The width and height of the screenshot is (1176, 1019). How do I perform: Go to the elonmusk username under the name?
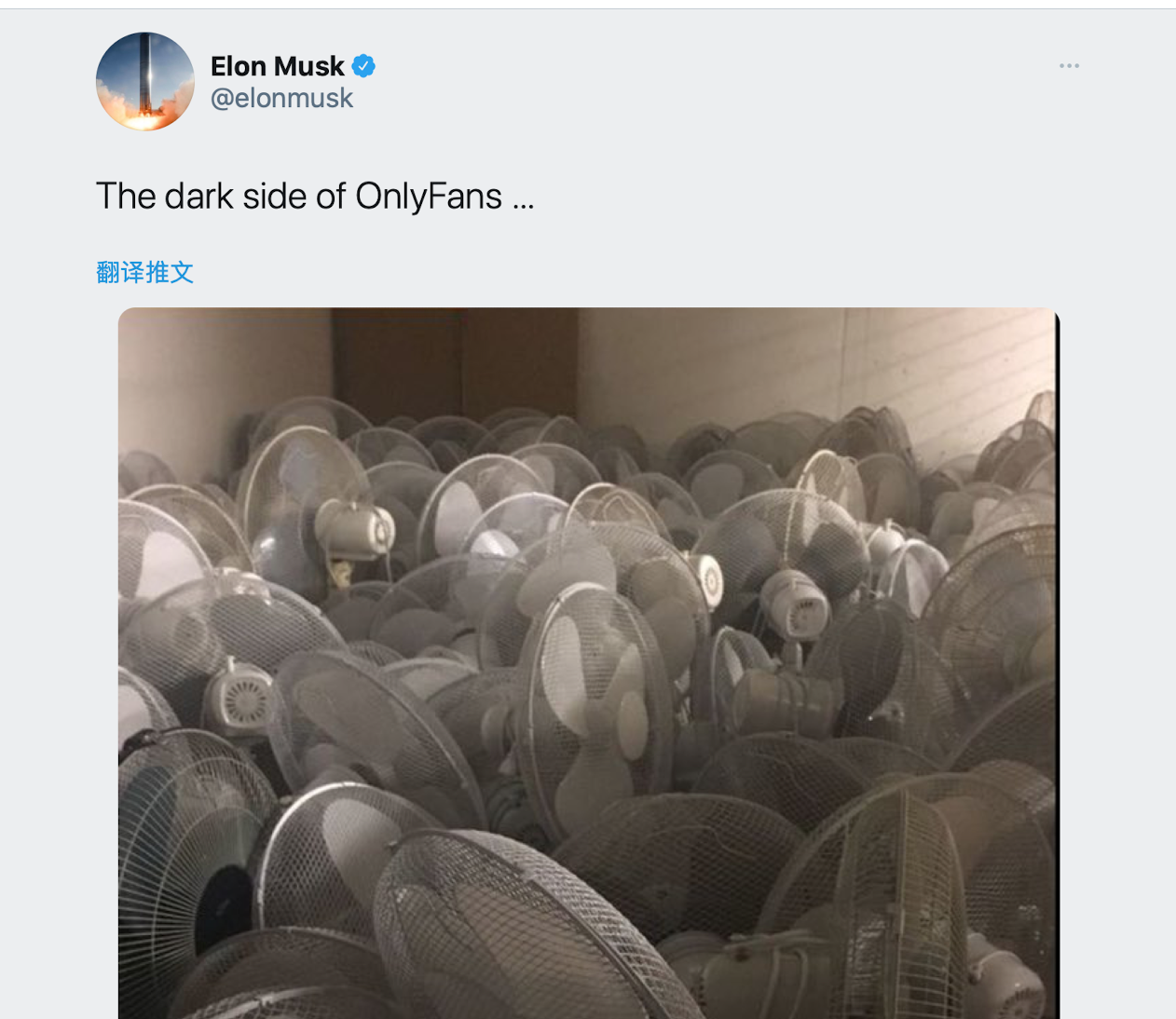[281, 98]
